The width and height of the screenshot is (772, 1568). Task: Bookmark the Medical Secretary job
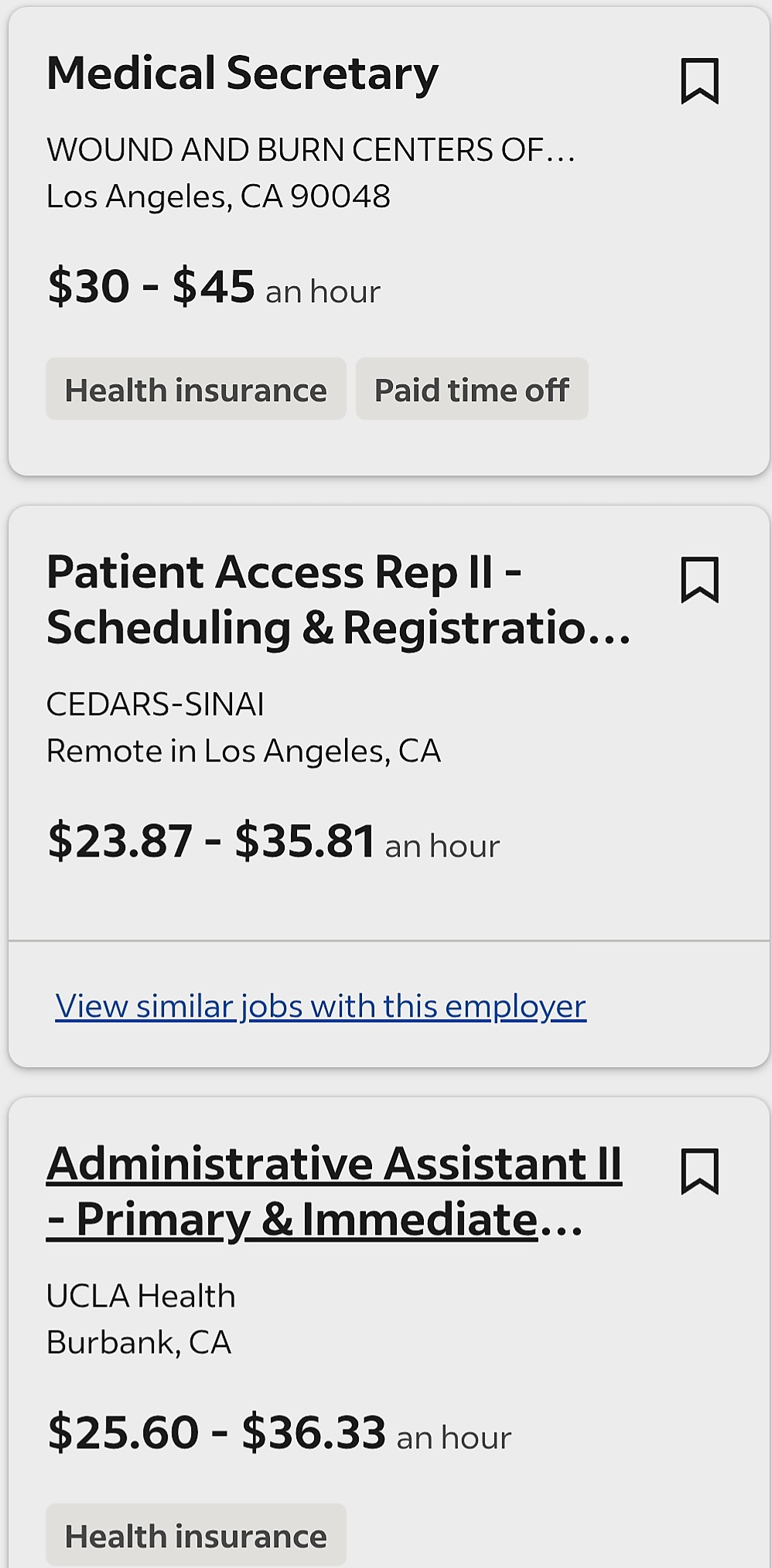pos(699,80)
